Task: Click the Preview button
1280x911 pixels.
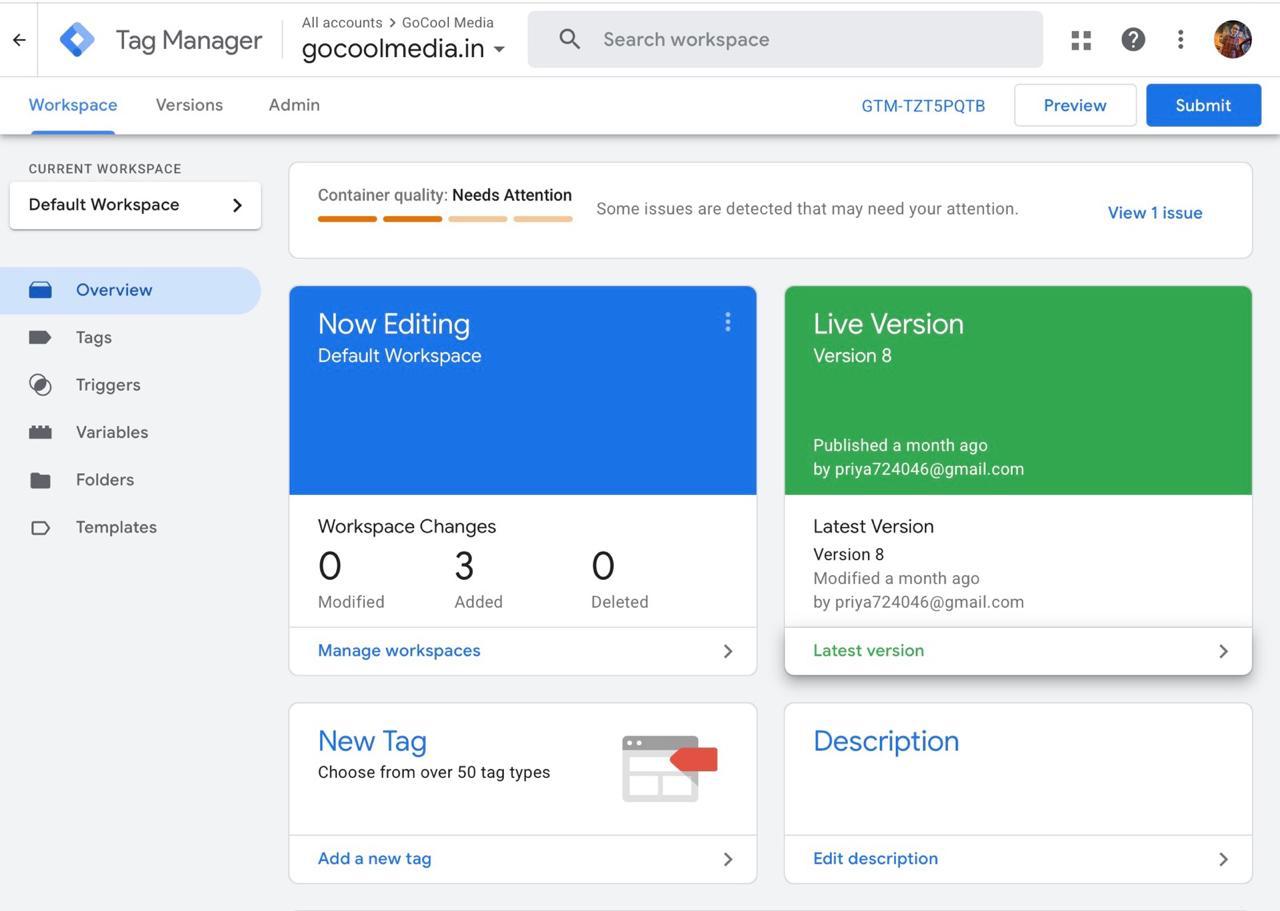Action: click(x=1075, y=105)
